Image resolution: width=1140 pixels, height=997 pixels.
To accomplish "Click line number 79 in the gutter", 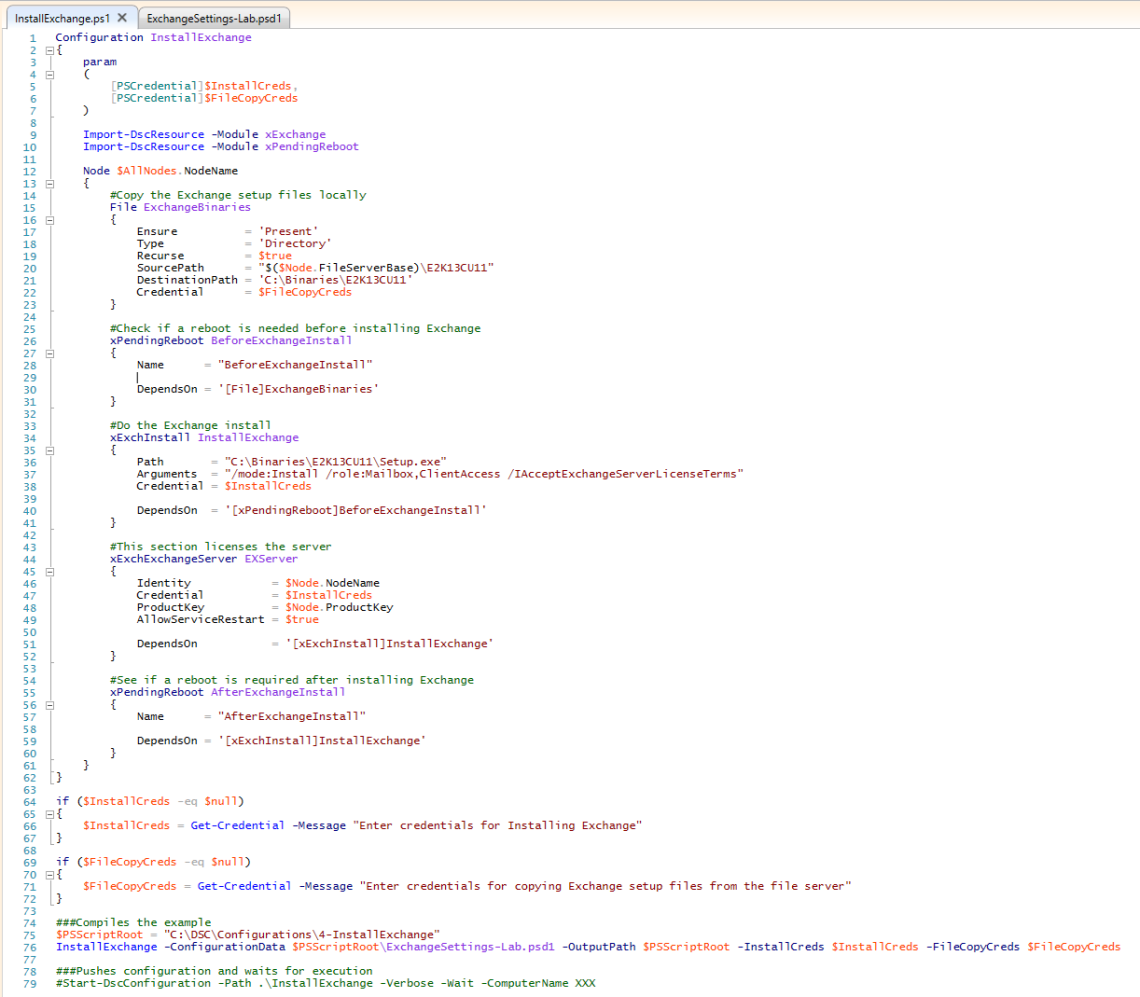I will coord(30,983).
